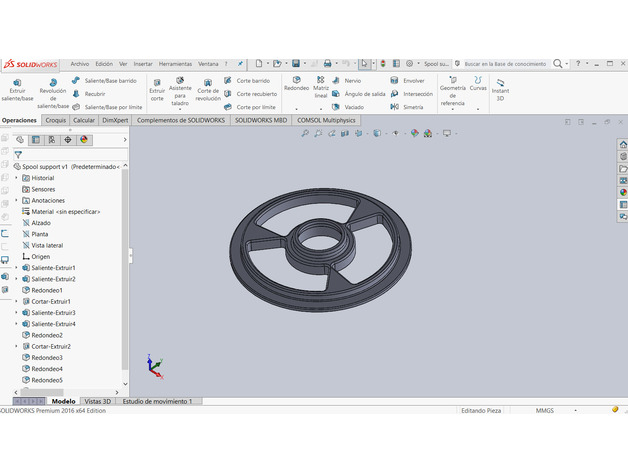The image size is (628, 472).
Task: Select Matriz lineal pattern tool
Action: [x=321, y=87]
